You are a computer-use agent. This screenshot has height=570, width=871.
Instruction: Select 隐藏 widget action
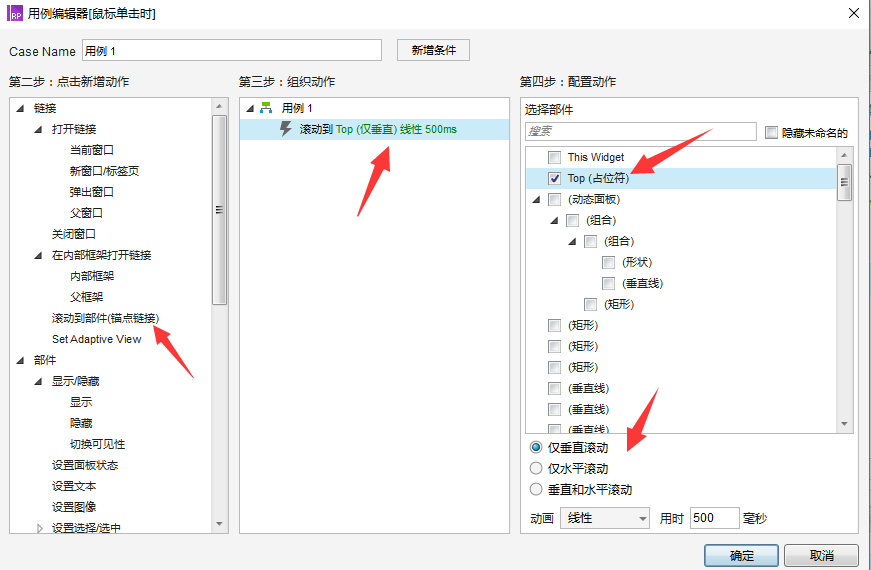pos(81,423)
